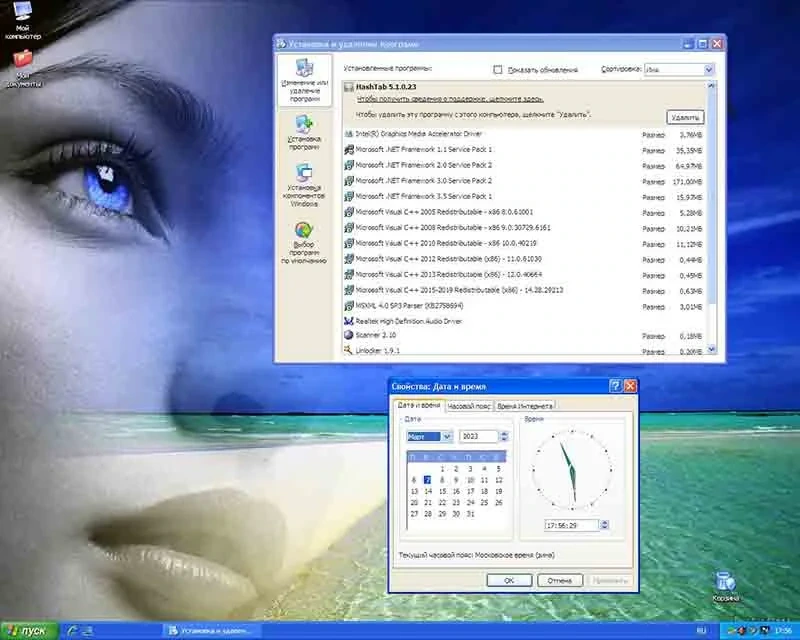Select Microsoft .NET Framework 3.5 Service Pack 1 row
Image resolution: width=800 pixels, height=640 pixels.
[x=524, y=196]
